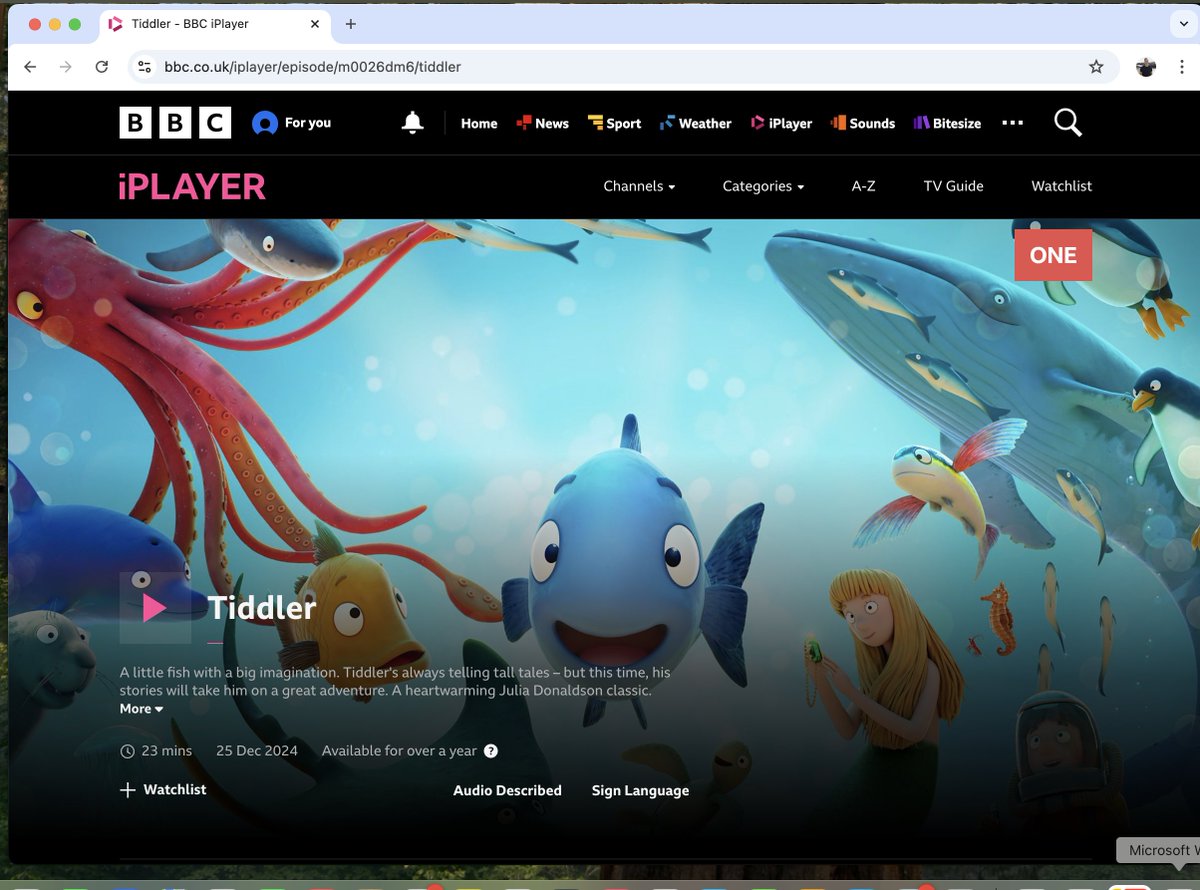This screenshot has width=1200, height=890.
Task: Open Watchlist in iPlayer navigation
Action: [x=1061, y=186]
